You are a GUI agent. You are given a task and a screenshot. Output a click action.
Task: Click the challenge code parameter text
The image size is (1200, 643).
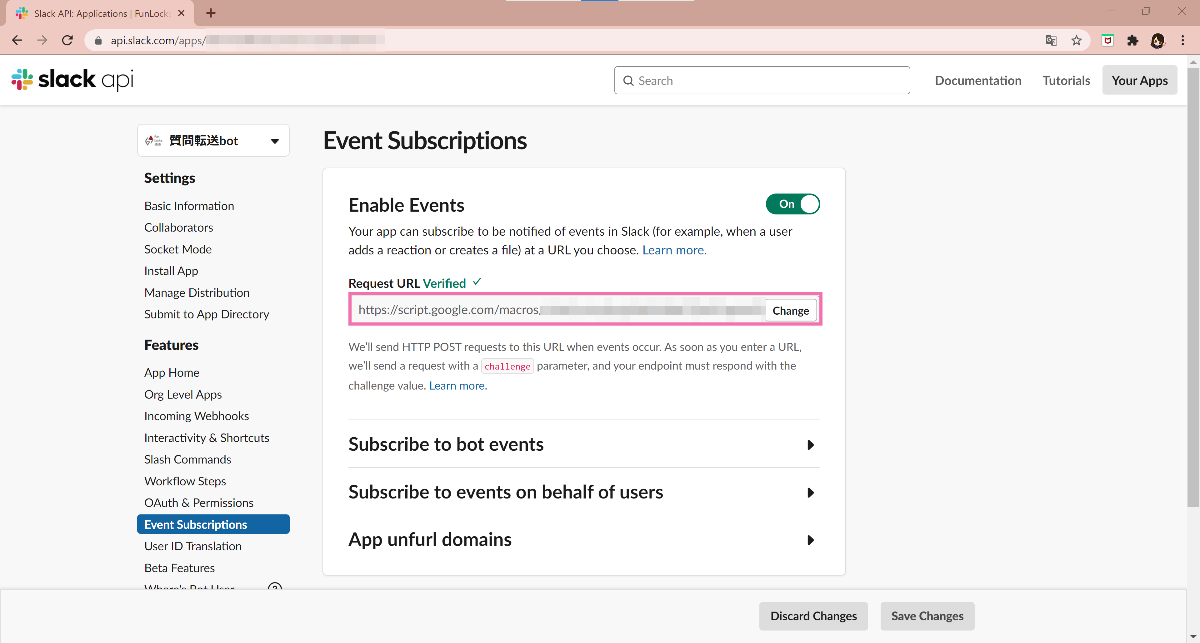pos(507,367)
